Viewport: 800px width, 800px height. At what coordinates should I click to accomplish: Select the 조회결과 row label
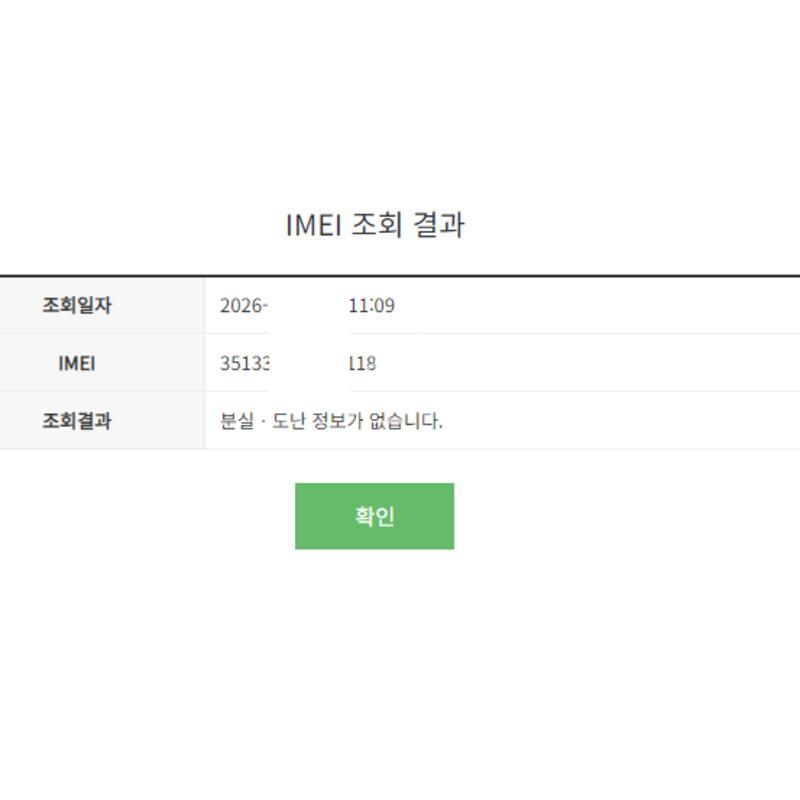tap(76, 421)
